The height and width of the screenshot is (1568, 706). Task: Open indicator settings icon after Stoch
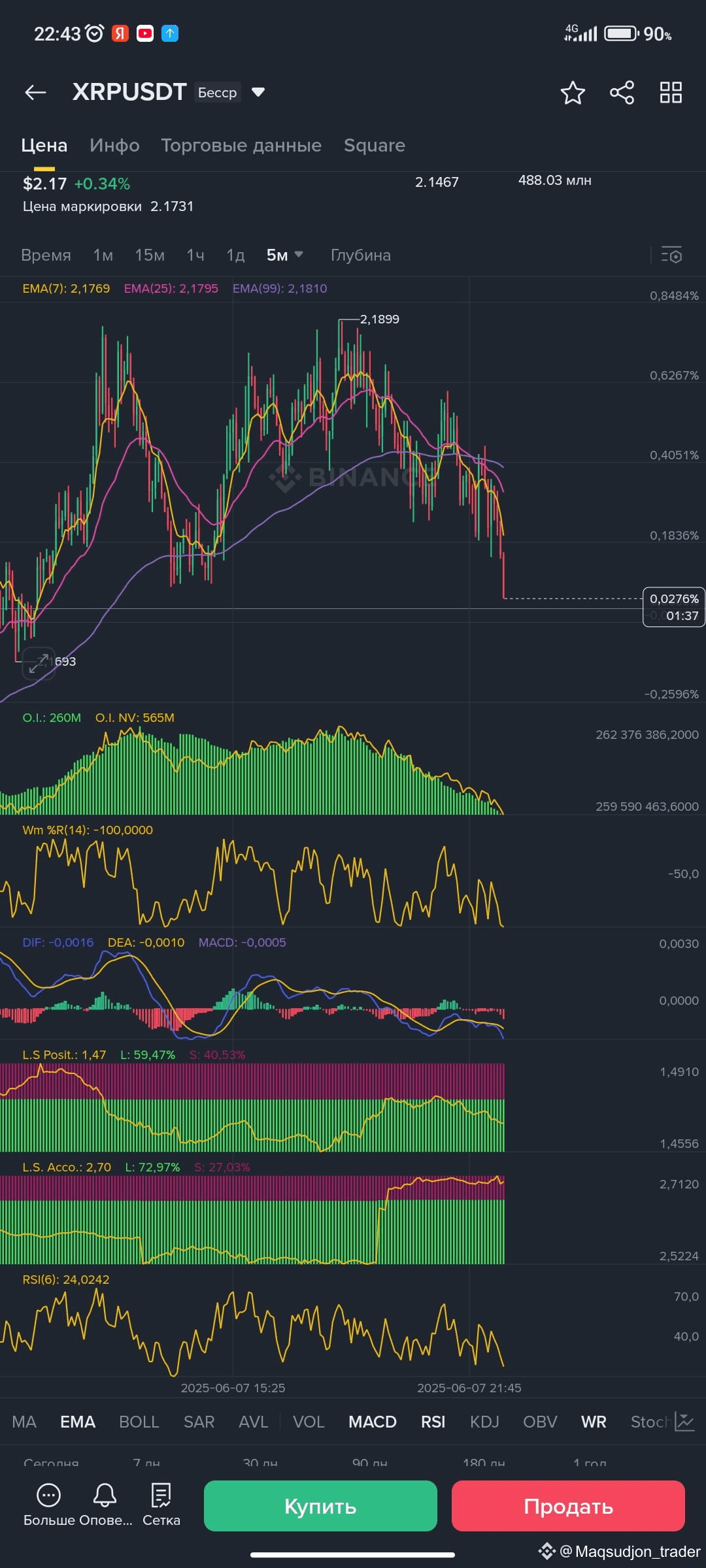click(x=684, y=1422)
